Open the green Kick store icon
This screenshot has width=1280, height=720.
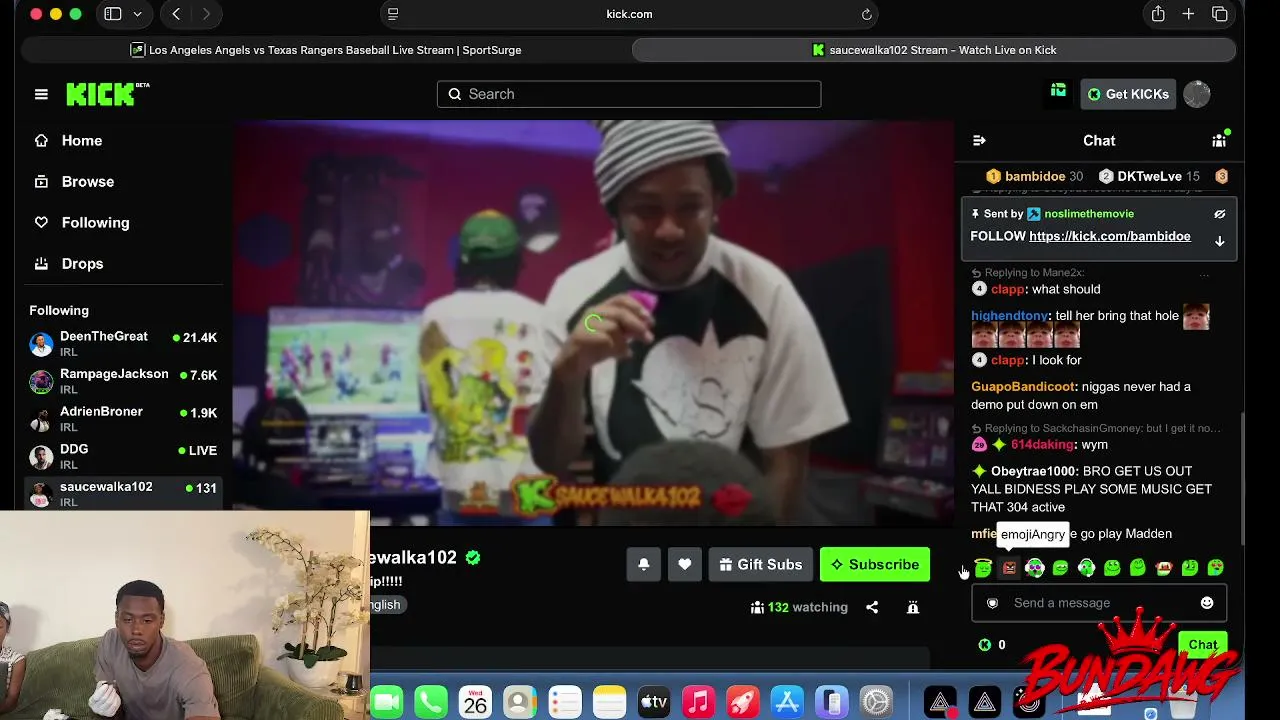(x=1058, y=92)
